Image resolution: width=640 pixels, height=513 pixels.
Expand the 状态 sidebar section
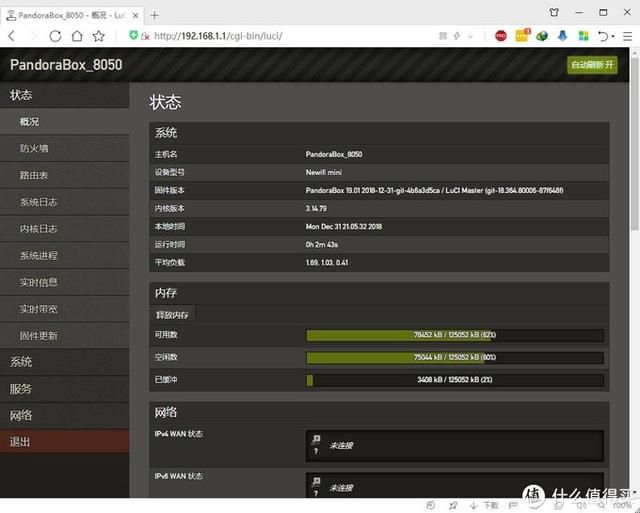pyautogui.click(x=64, y=95)
